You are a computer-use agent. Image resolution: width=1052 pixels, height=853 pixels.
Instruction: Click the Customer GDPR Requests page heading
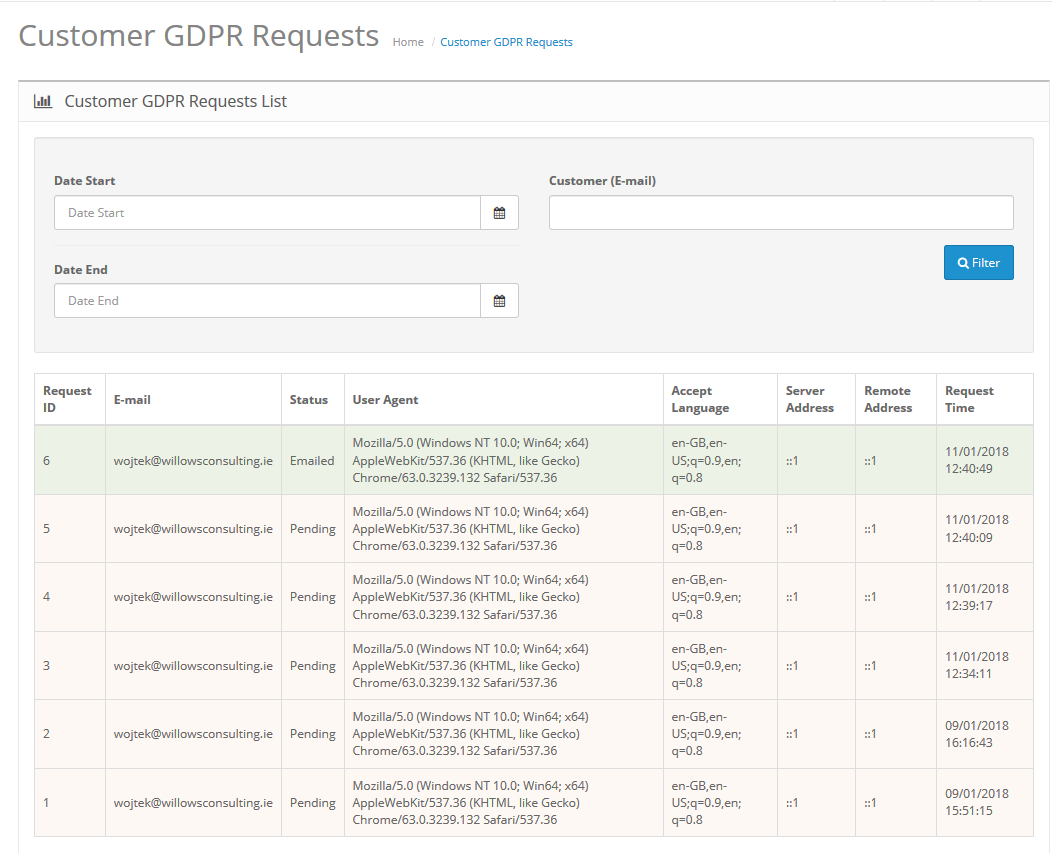[x=199, y=36]
